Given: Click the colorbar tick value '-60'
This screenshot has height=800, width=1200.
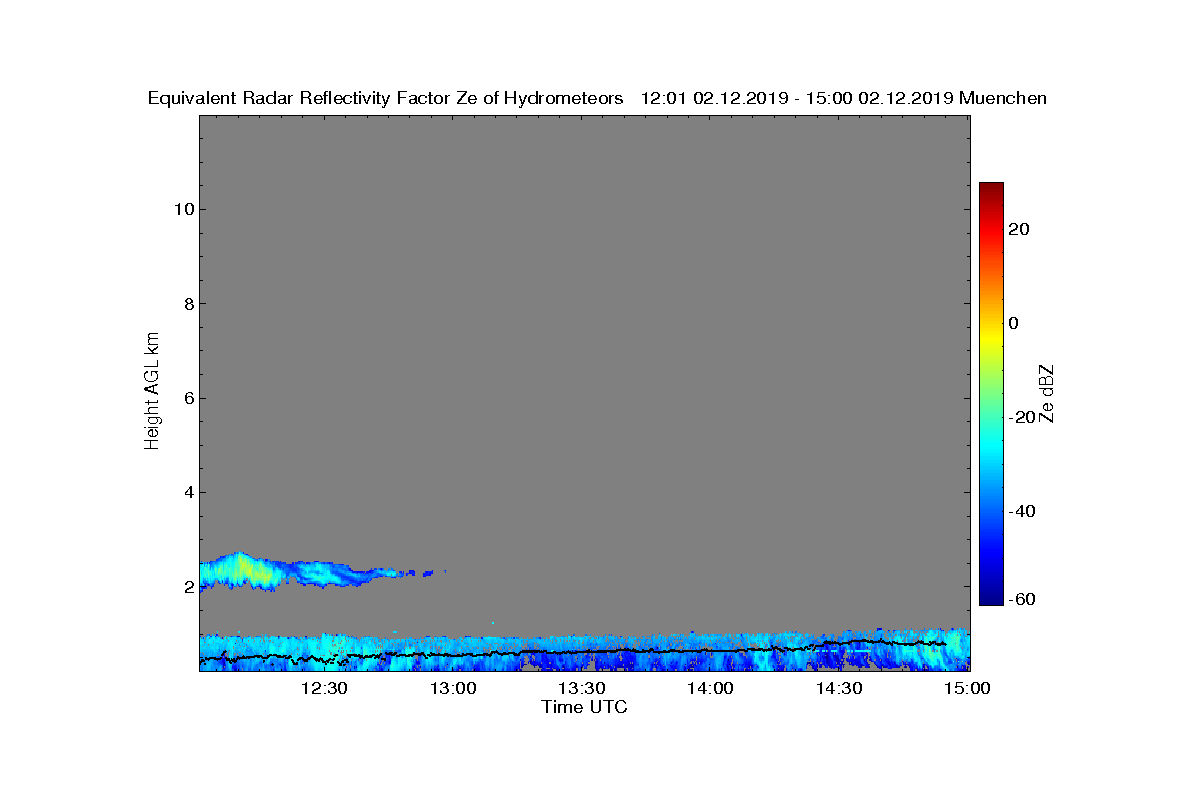Looking at the screenshot, I should (x=1020, y=599).
